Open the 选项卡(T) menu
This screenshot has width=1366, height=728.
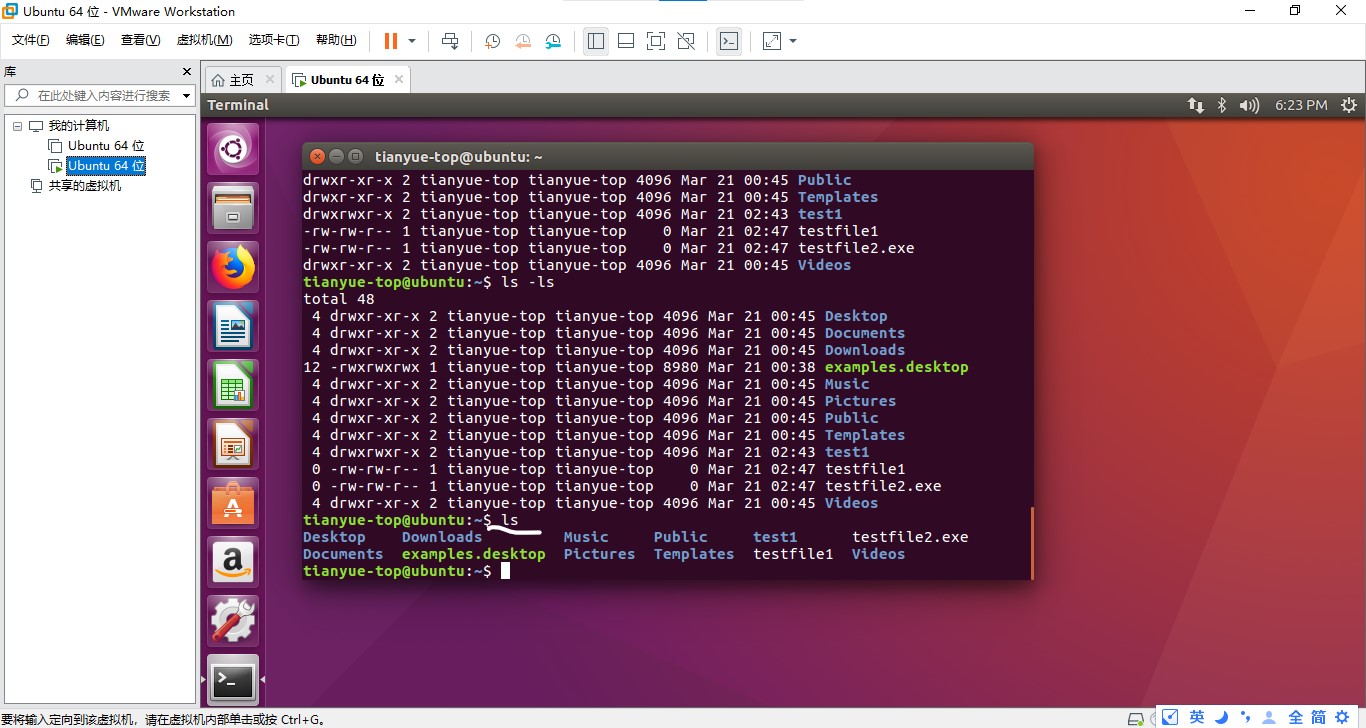[x=274, y=40]
